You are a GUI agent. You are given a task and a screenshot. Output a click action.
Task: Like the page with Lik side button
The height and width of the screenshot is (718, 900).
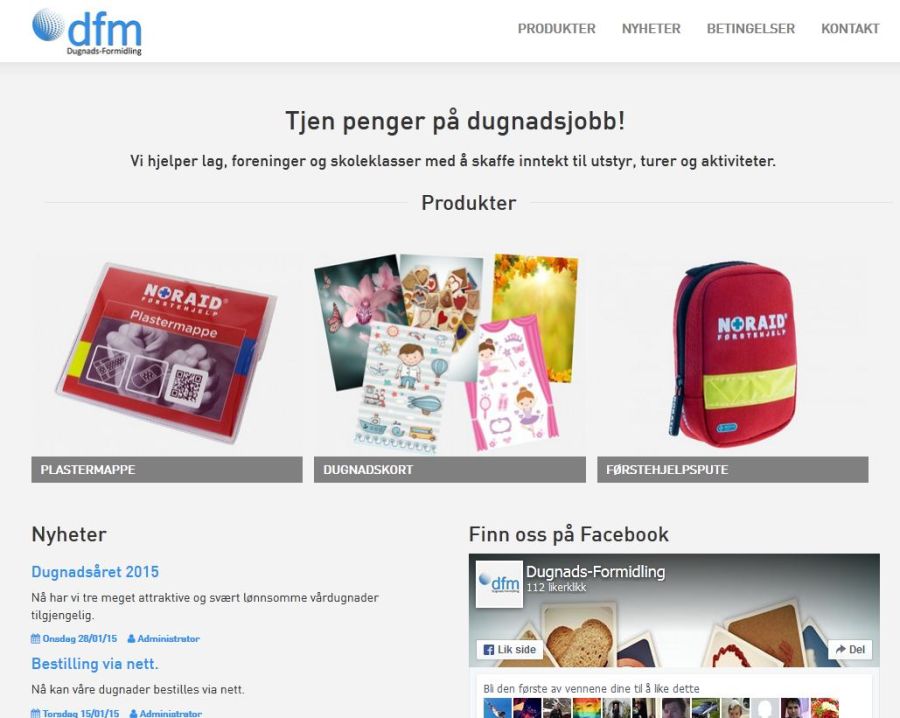[510, 649]
